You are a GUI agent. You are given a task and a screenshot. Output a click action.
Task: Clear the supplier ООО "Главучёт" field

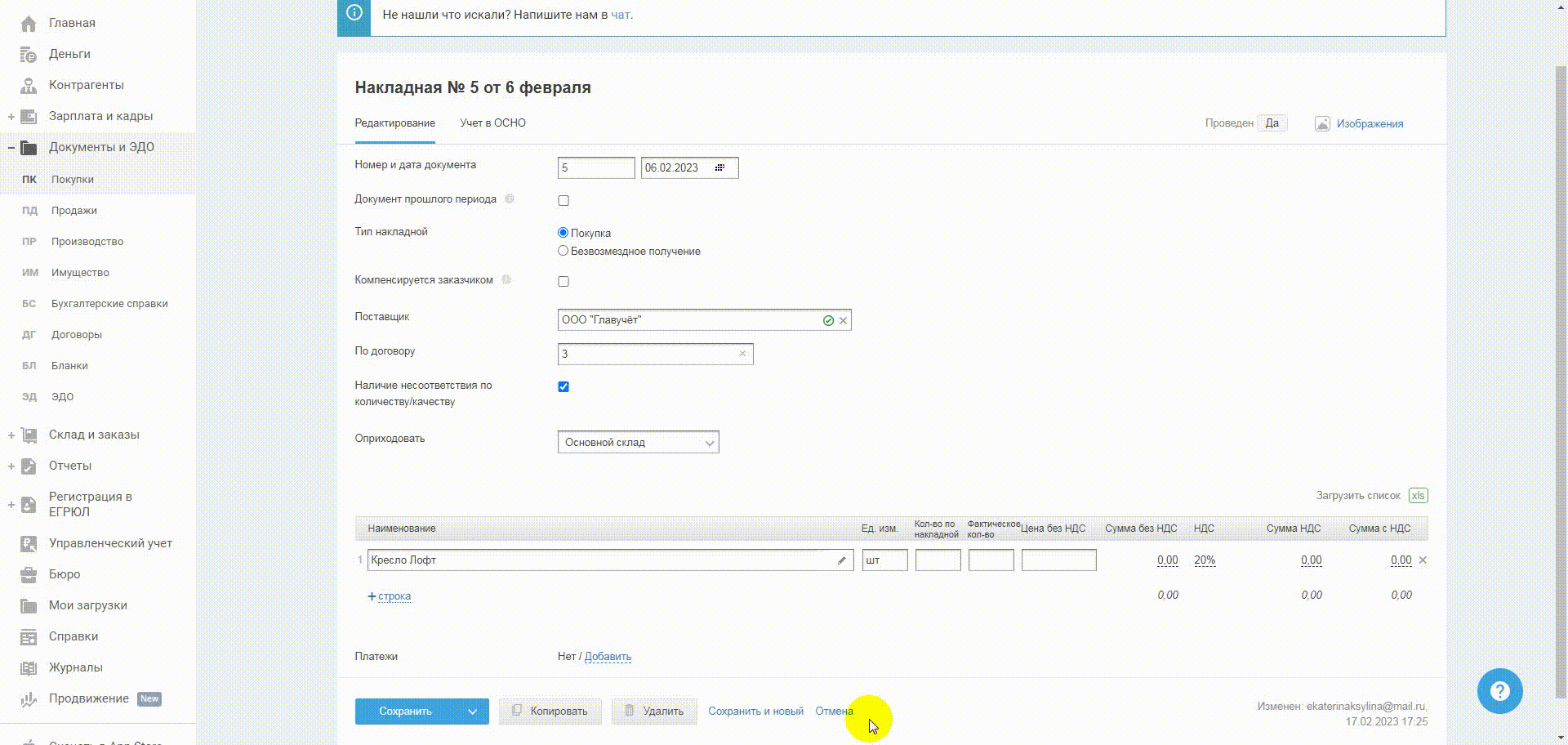(x=843, y=320)
